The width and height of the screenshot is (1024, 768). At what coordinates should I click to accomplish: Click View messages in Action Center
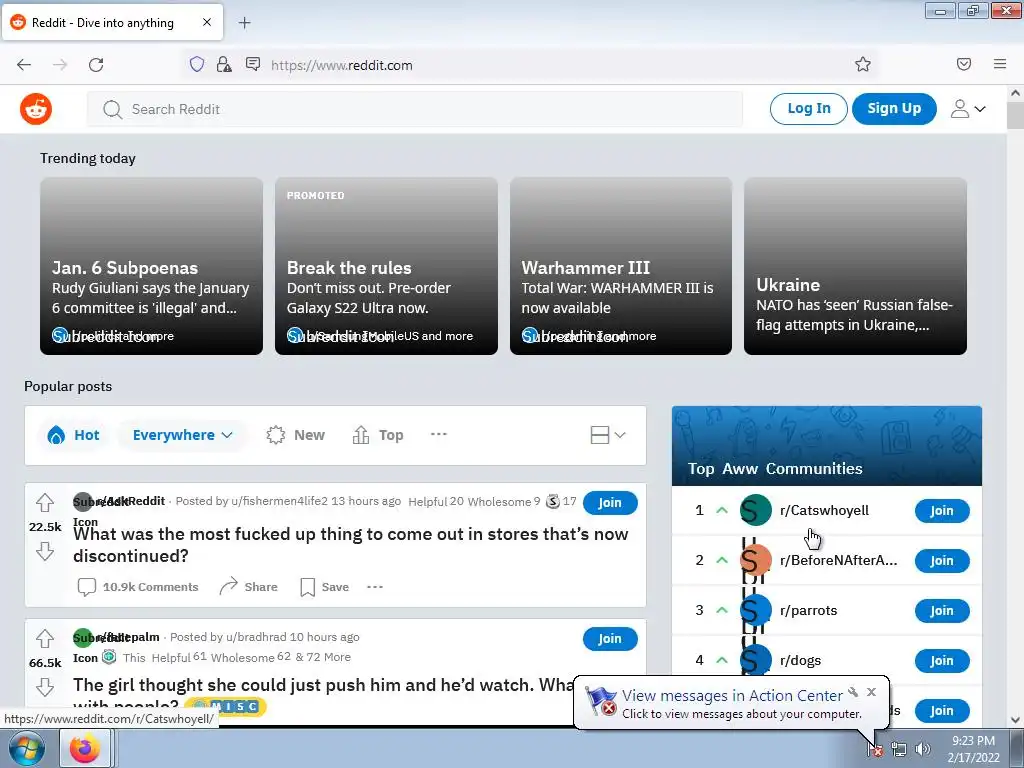point(732,696)
